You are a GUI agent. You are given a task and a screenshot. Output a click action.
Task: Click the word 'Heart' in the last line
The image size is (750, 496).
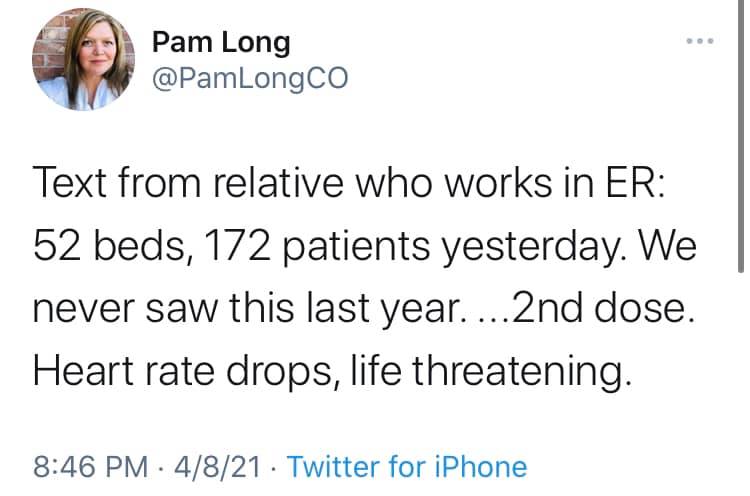[83, 372]
